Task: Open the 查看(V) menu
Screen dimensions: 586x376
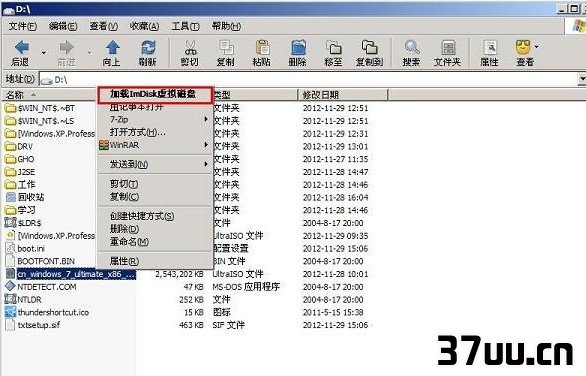Action: 104,26
